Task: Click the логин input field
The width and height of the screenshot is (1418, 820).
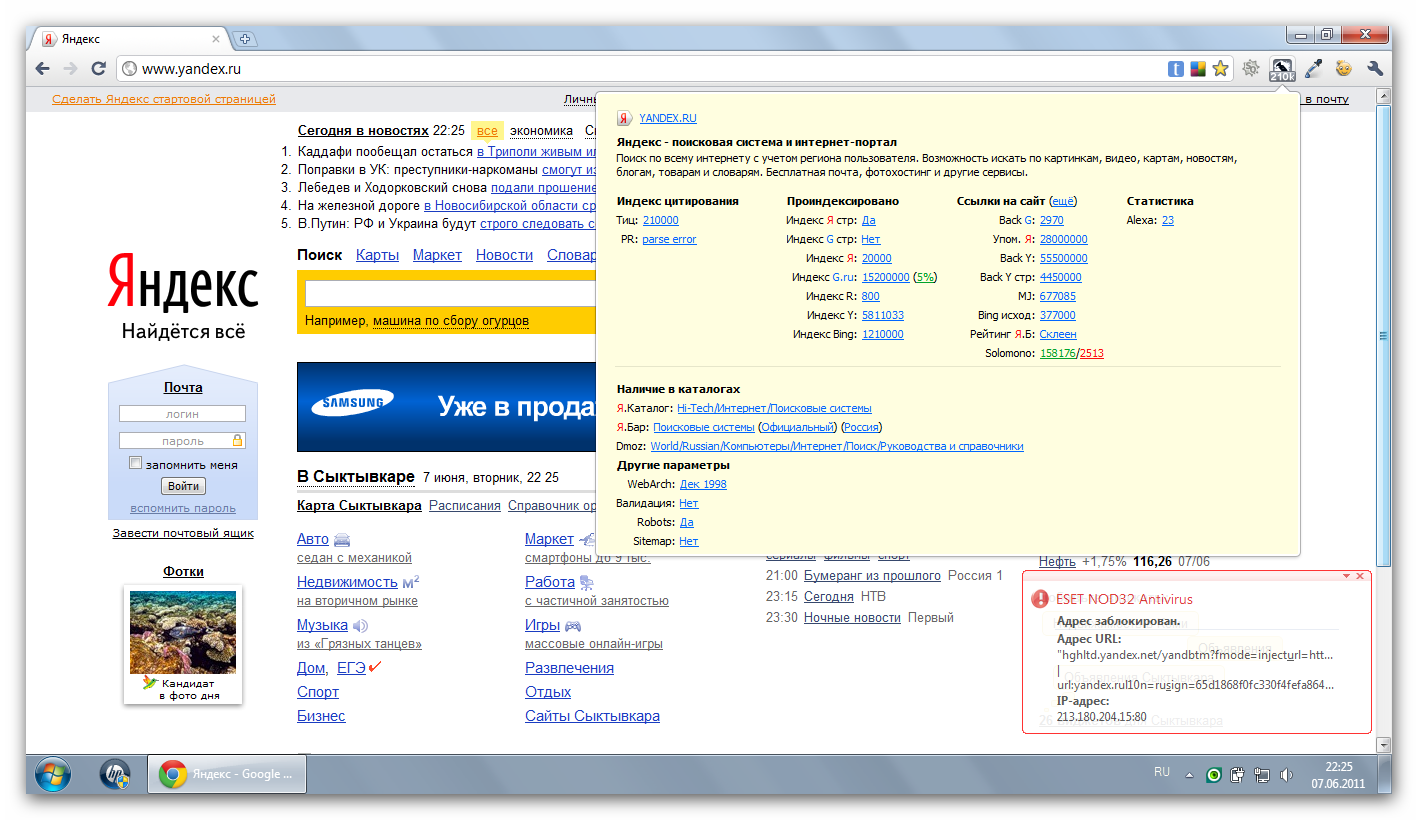Action: pyautogui.click(x=182, y=414)
